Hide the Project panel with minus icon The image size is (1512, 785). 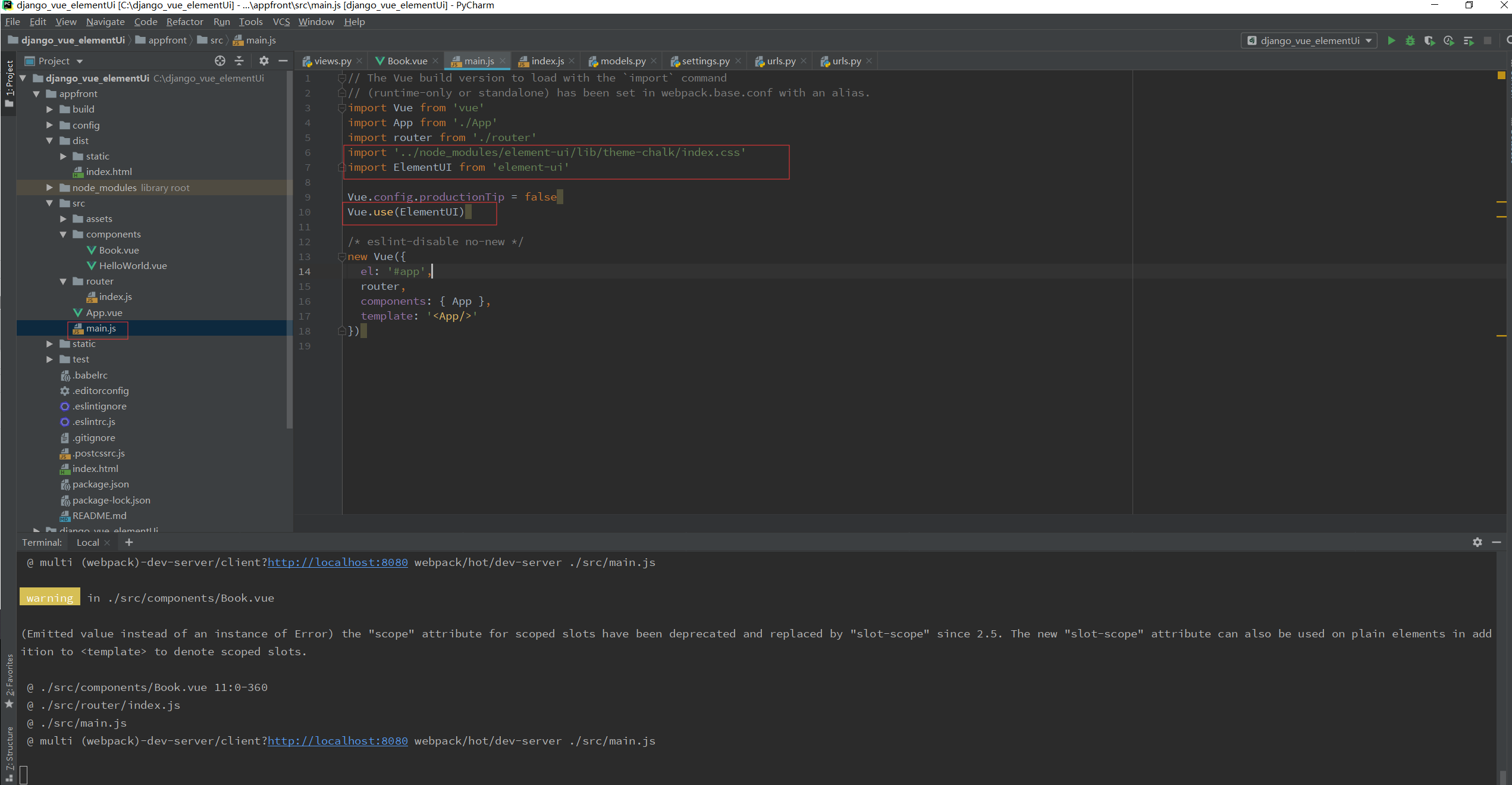click(x=283, y=61)
